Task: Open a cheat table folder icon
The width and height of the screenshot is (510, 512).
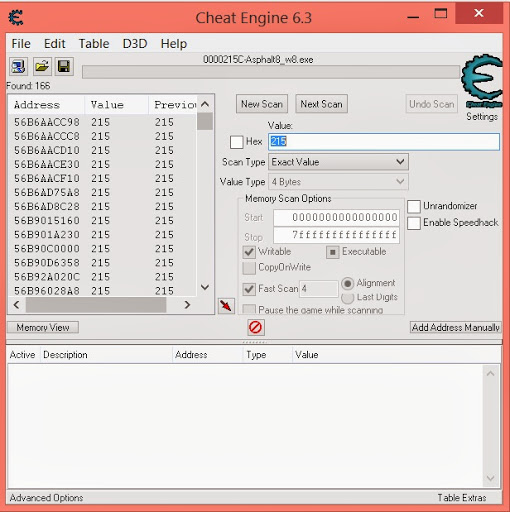Action: 42,67
